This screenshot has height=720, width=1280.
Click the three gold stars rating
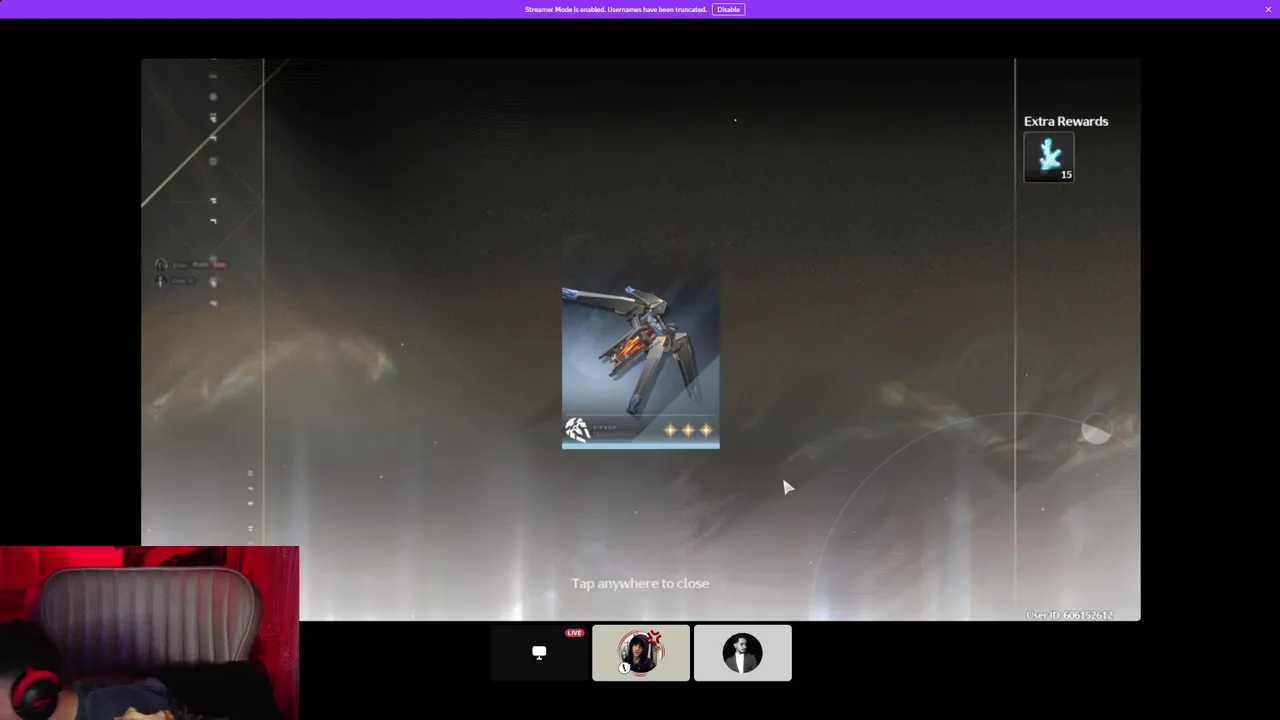pyautogui.click(x=688, y=430)
